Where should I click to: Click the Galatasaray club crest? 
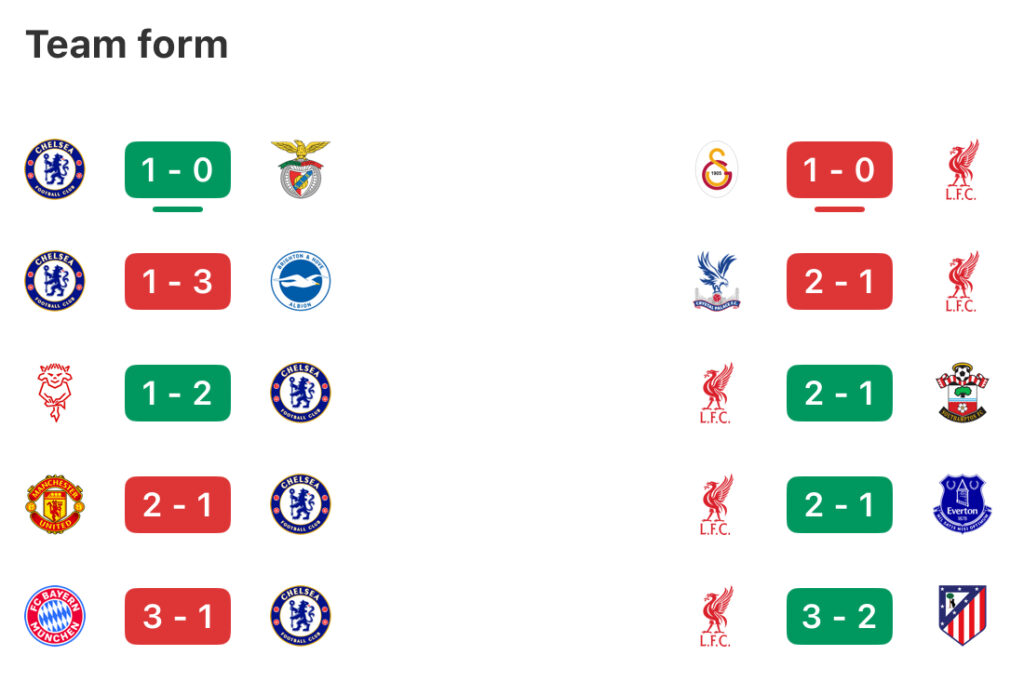(x=717, y=170)
